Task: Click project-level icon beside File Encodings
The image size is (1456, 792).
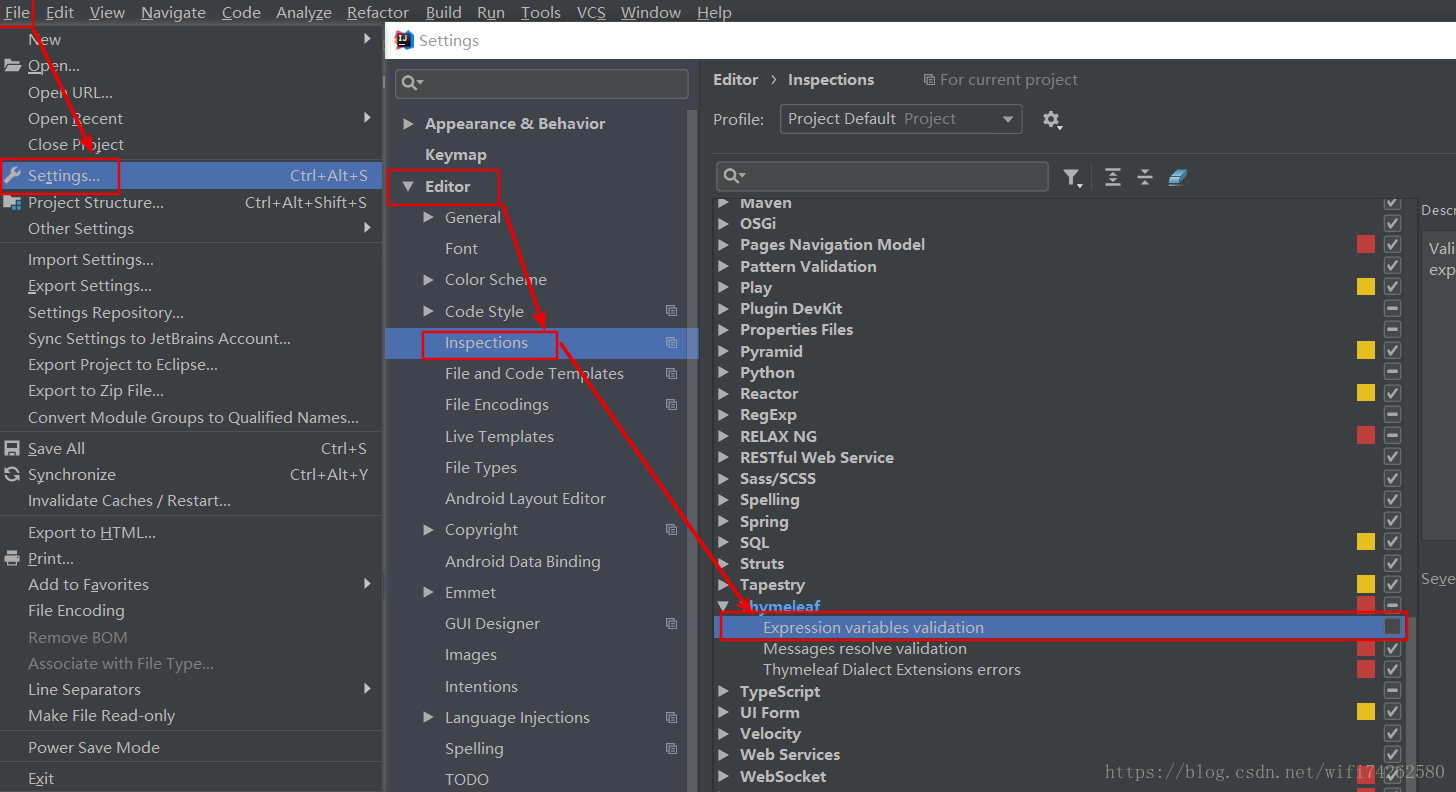Action: tap(671, 404)
